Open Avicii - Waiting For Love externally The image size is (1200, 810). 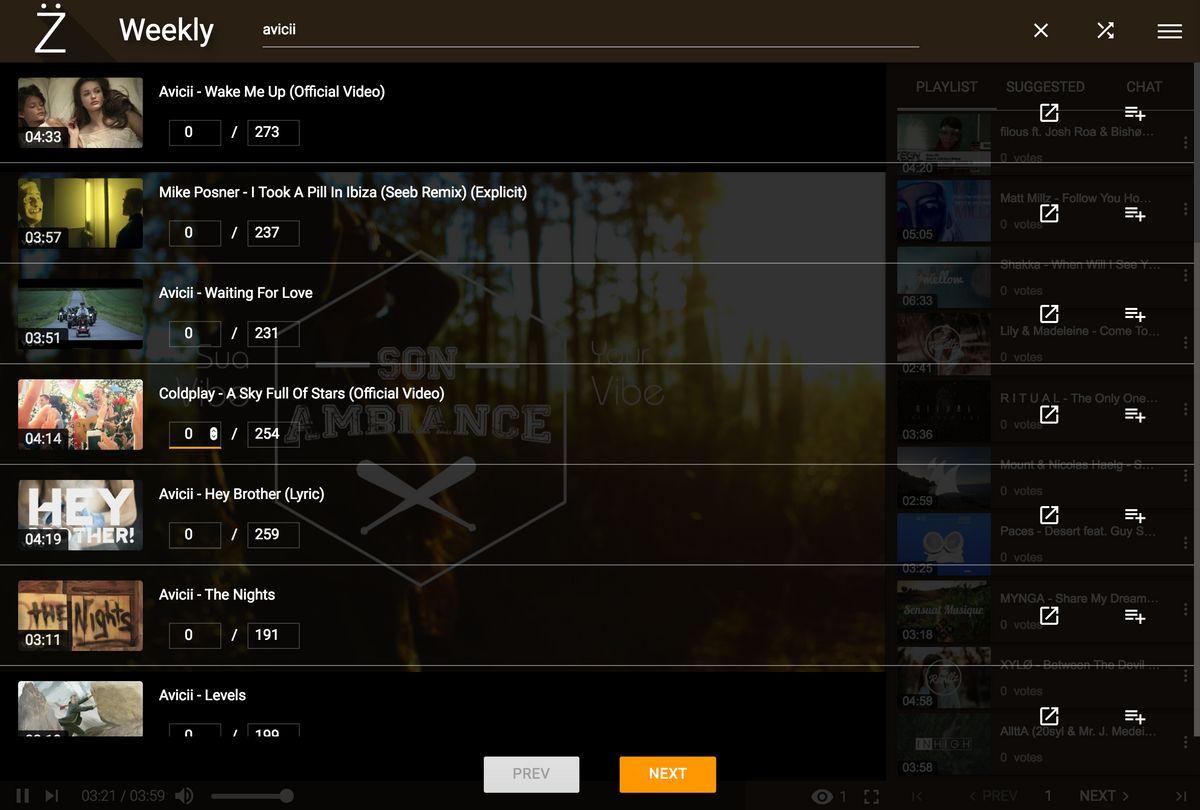[x=1049, y=314]
